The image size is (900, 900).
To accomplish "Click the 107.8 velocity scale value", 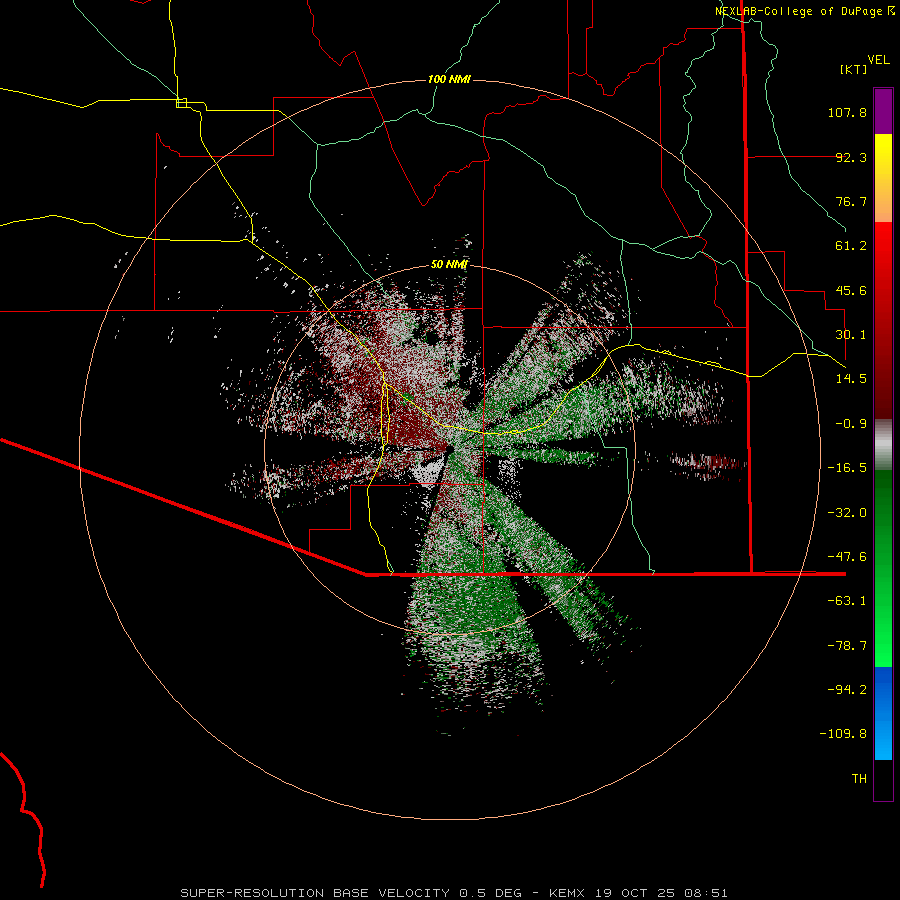I will 847,112.
